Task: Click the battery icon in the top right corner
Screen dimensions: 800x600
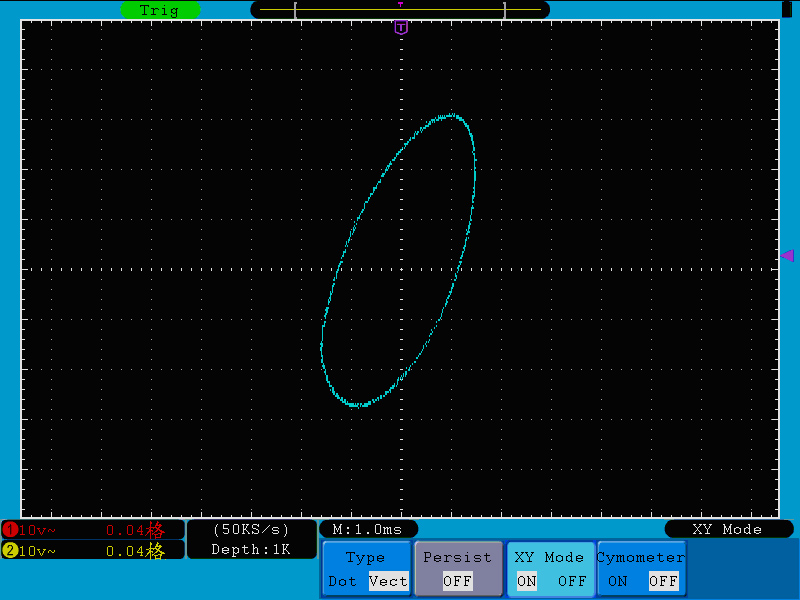Action: (x=786, y=9)
